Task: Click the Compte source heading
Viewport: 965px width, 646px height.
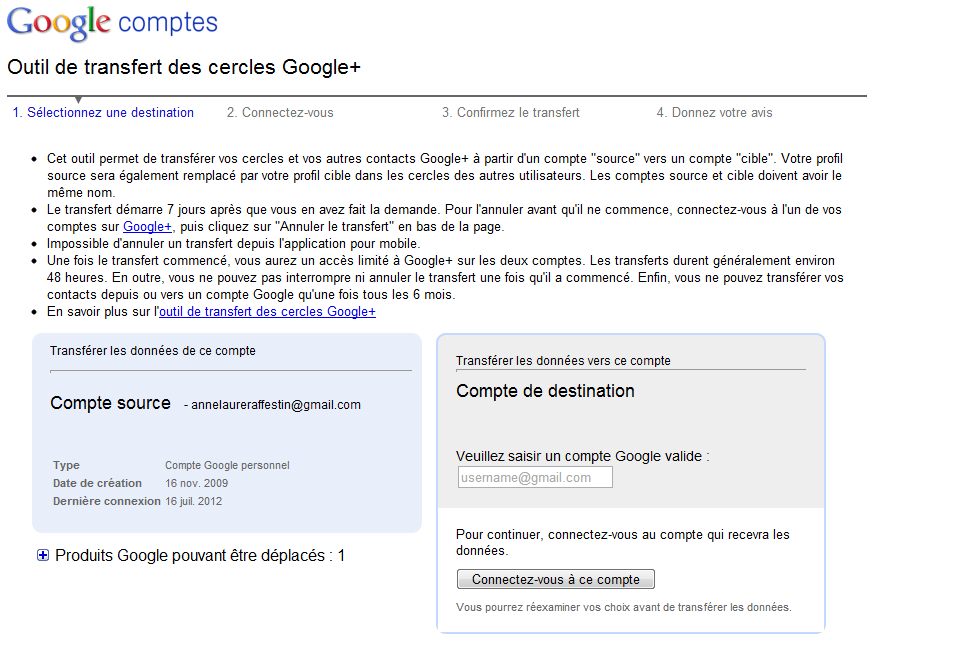Action: point(110,403)
